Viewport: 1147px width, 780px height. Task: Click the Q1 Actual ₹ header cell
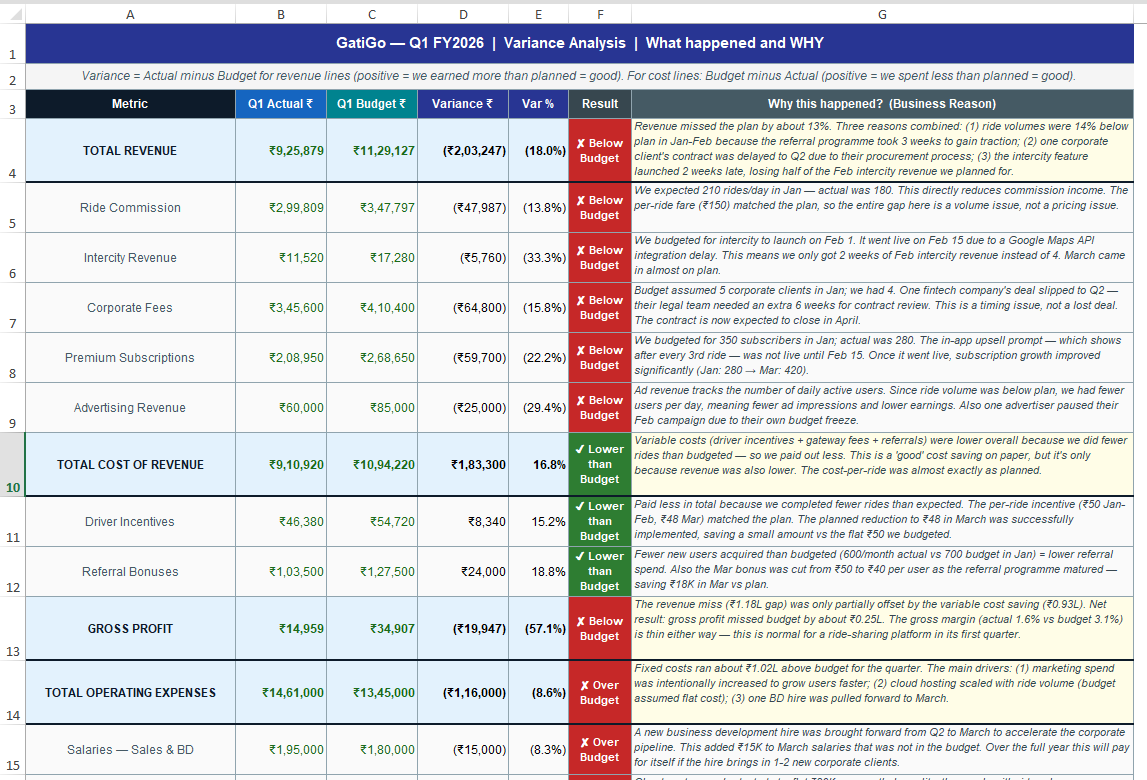[x=280, y=104]
